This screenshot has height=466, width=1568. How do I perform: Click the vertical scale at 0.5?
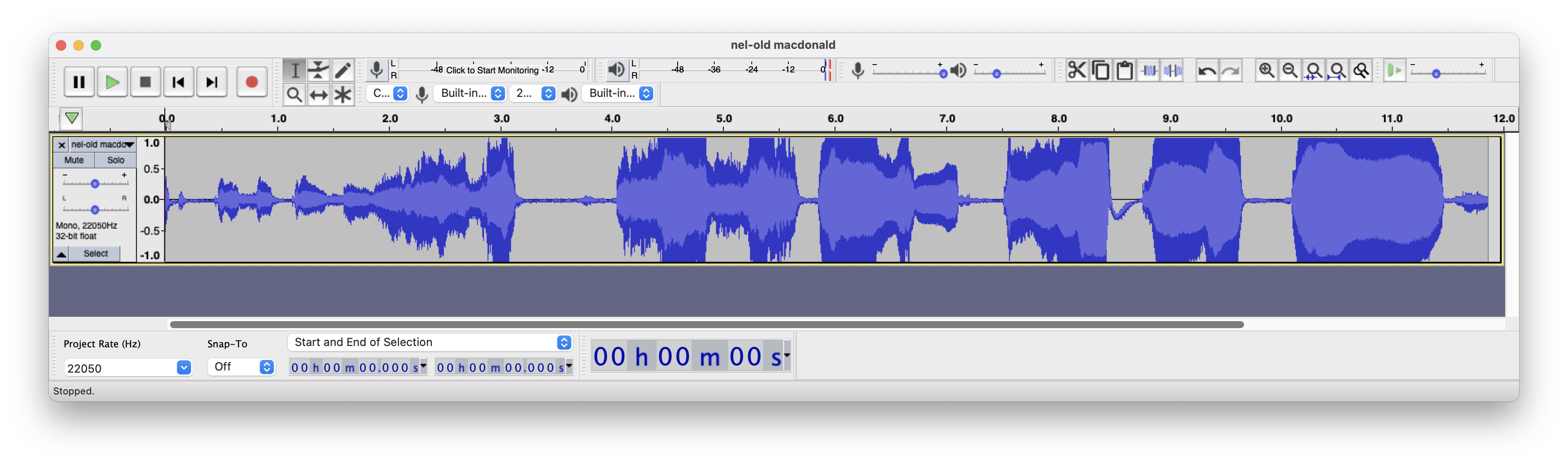pyautogui.click(x=151, y=169)
